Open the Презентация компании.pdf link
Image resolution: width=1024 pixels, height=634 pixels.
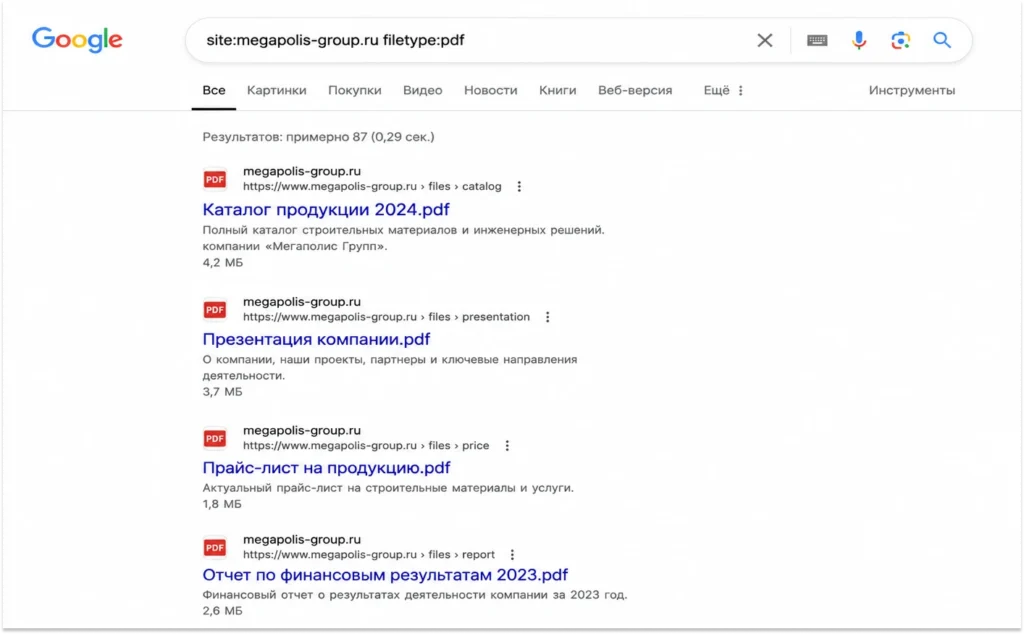(x=316, y=340)
